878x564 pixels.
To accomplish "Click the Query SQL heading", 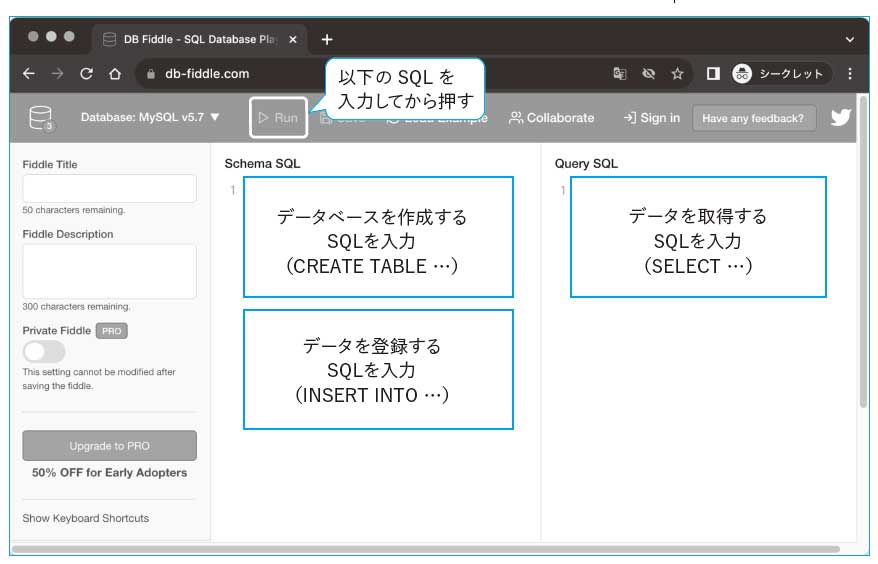I will coord(586,164).
